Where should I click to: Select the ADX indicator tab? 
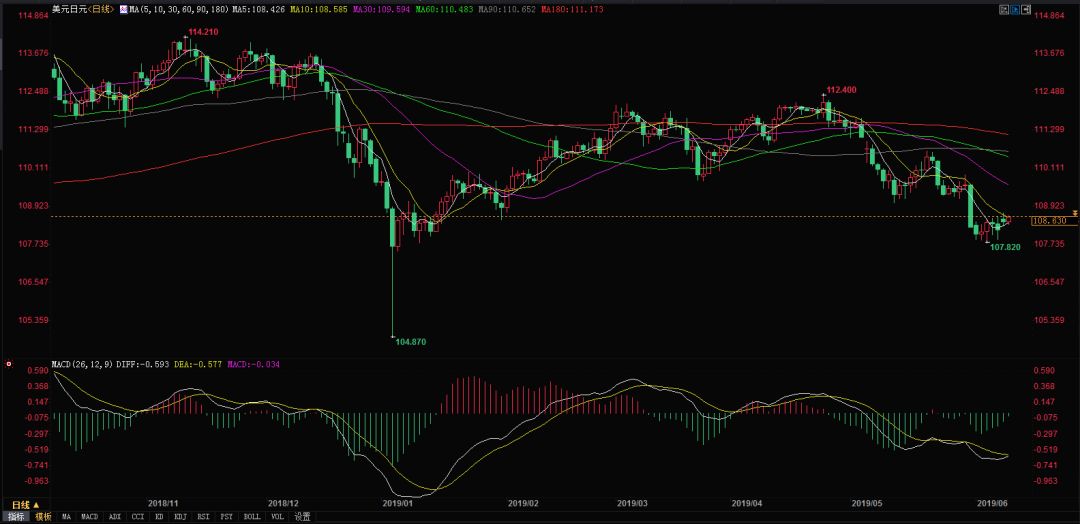(115, 516)
